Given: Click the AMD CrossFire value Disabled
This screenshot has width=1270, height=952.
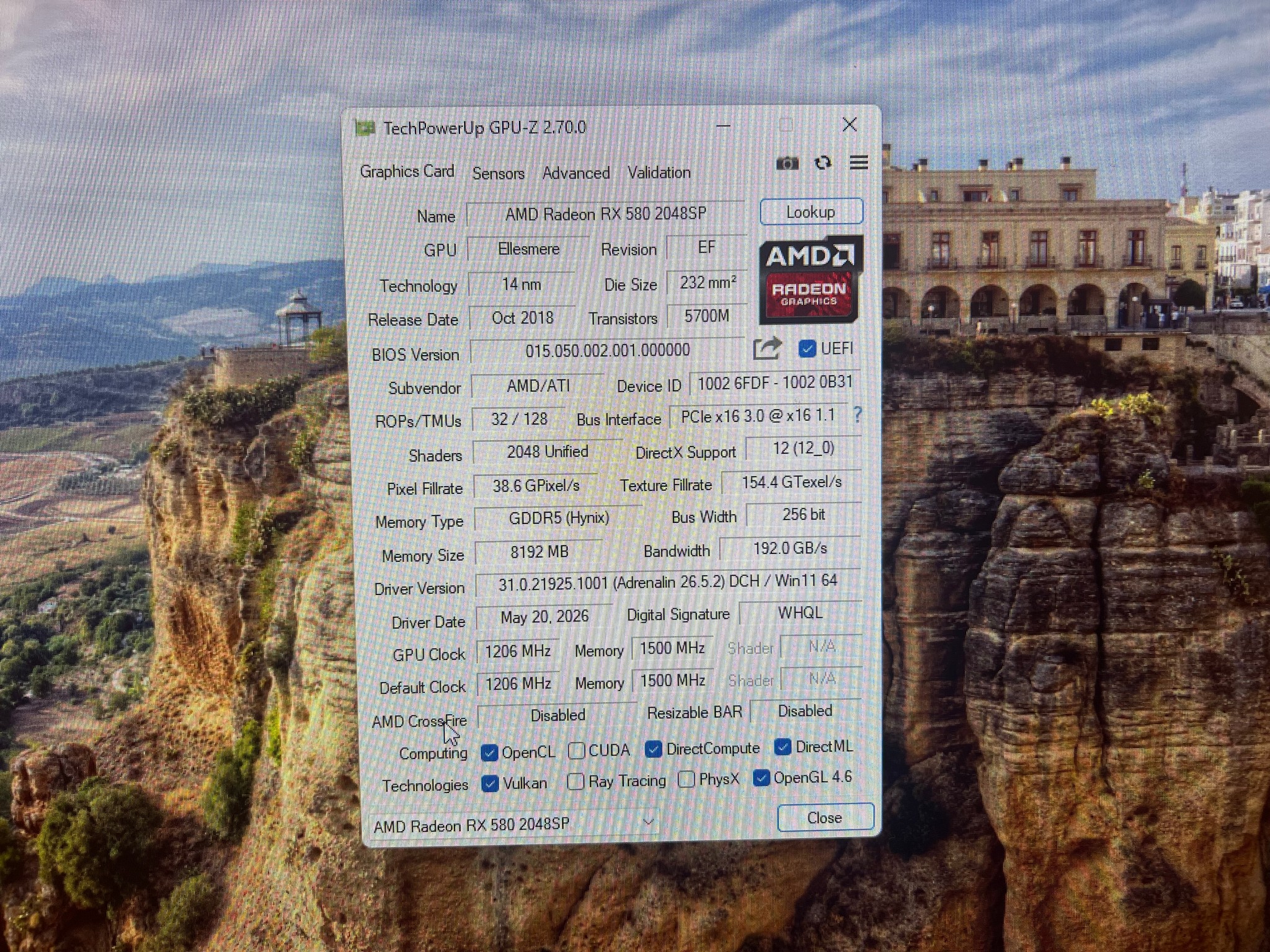Looking at the screenshot, I should (557, 715).
